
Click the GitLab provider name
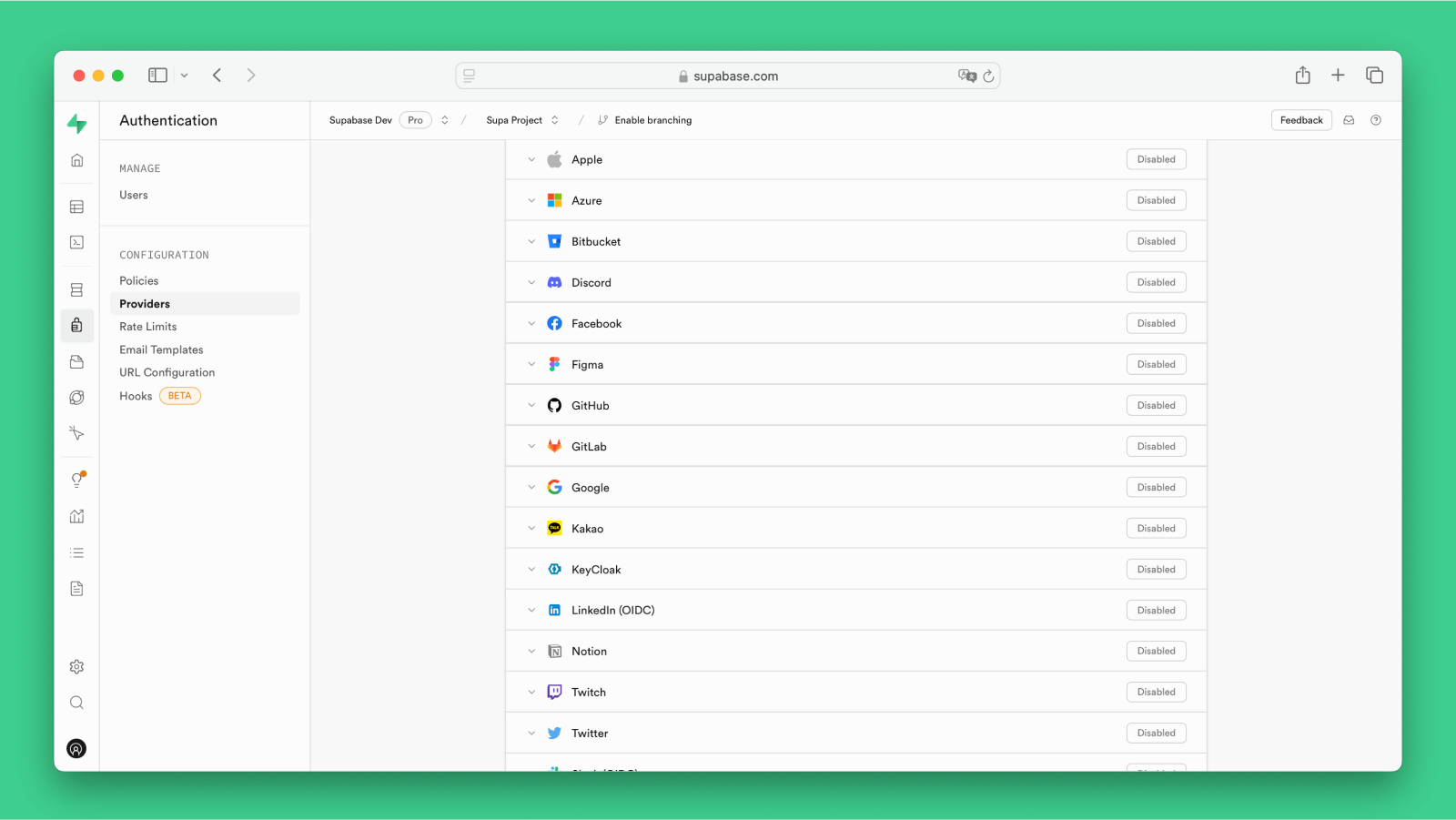(x=589, y=446)
